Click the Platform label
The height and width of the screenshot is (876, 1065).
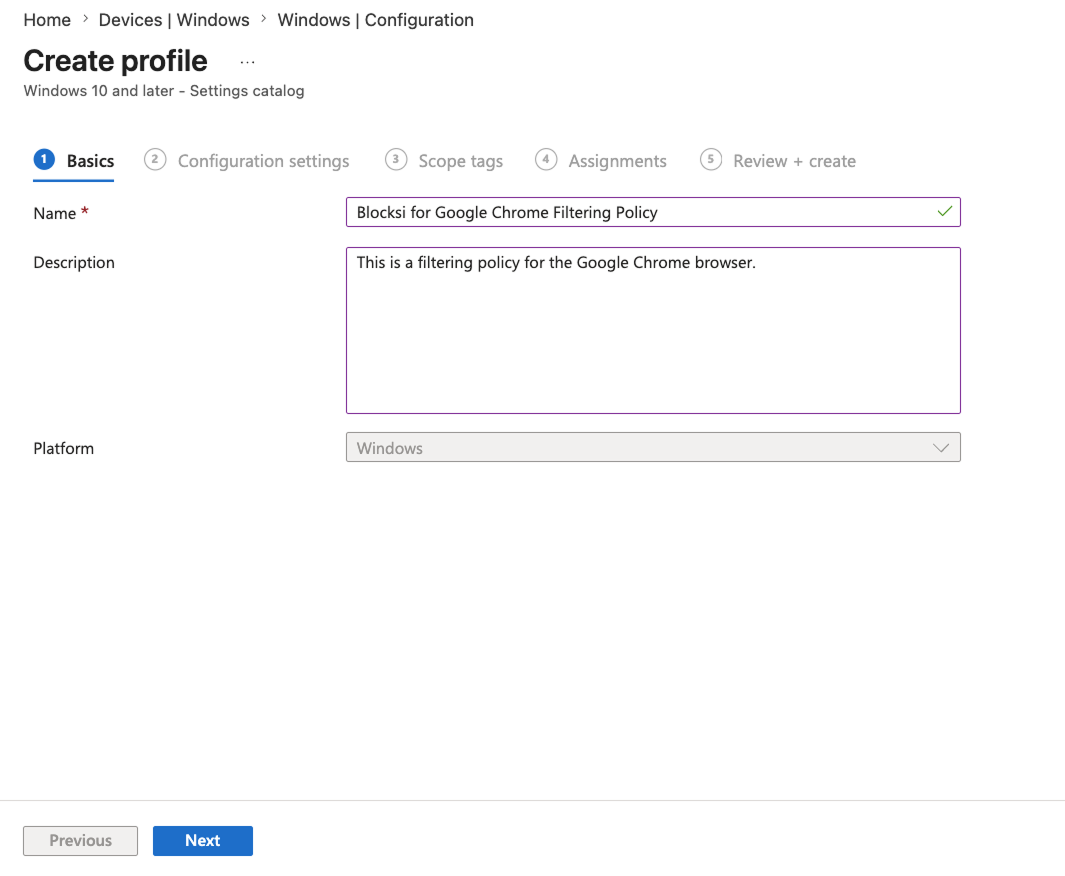[63, 448]
